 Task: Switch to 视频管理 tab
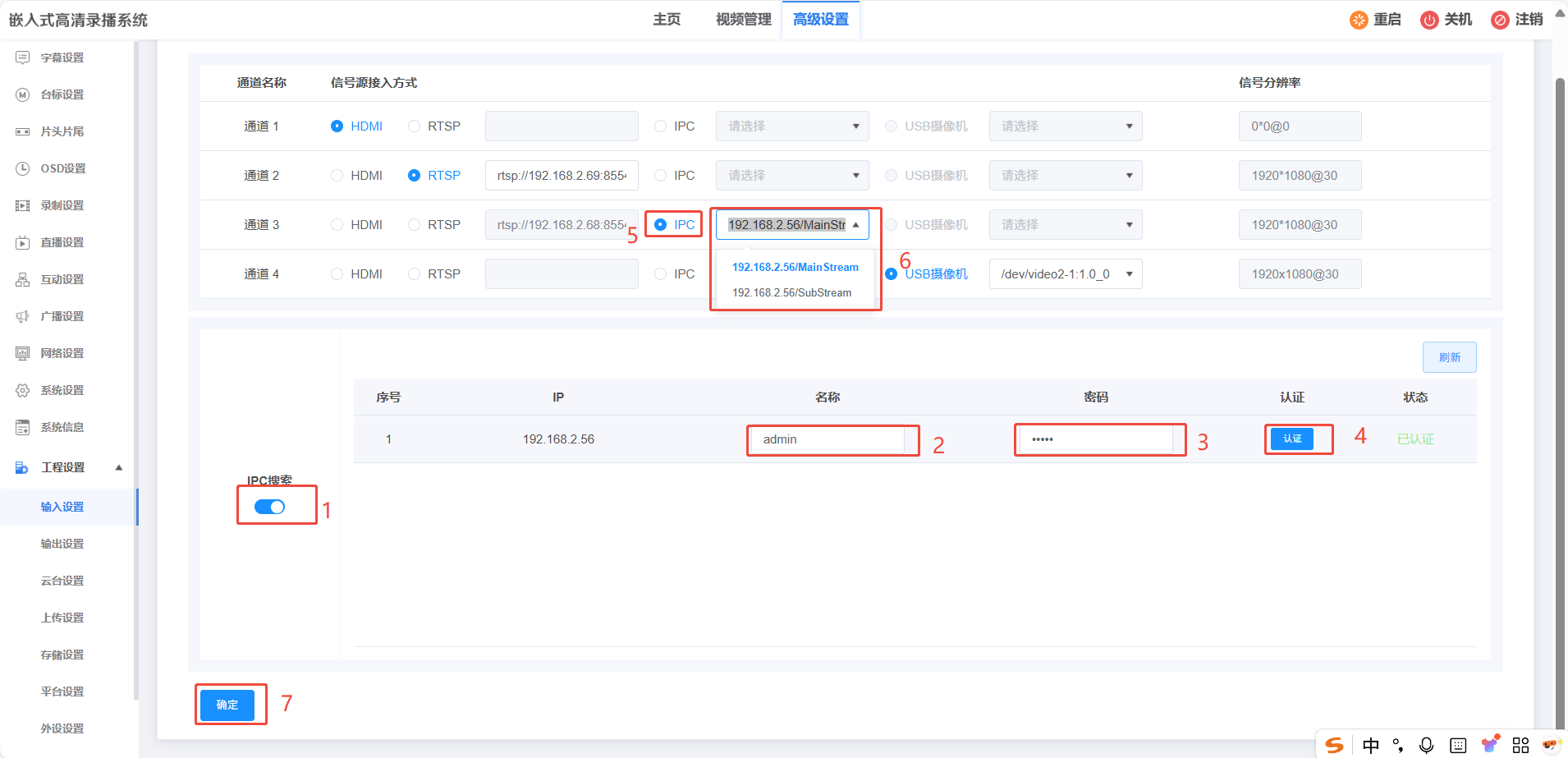(744, 20)
